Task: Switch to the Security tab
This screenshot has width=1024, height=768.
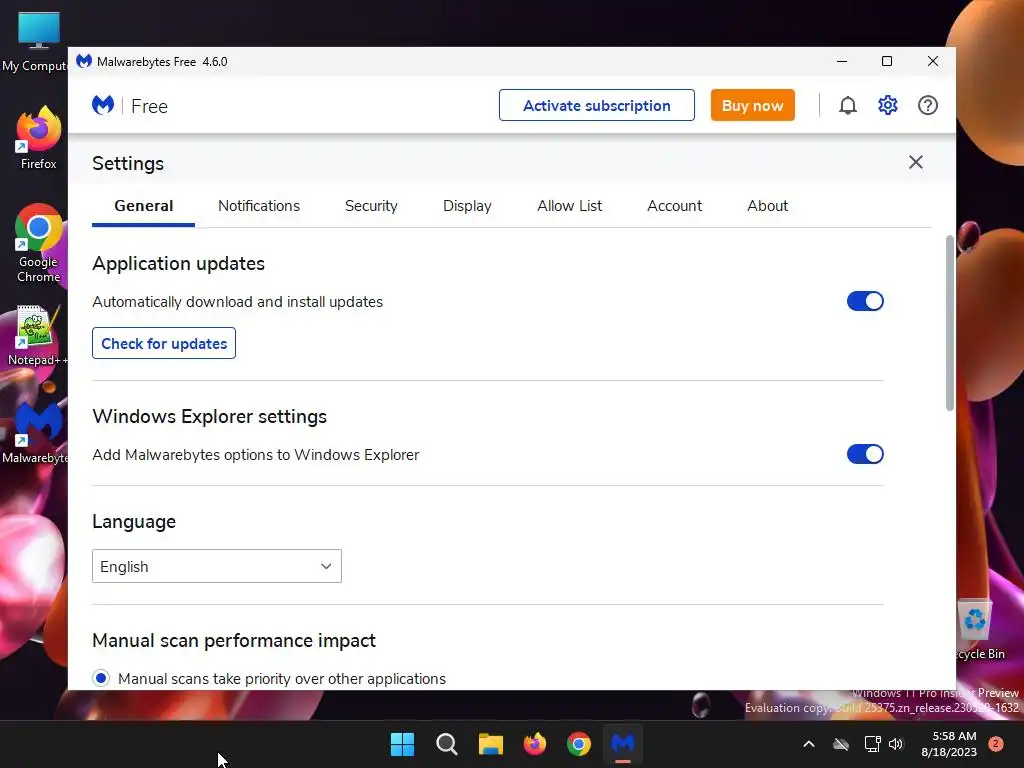Action: 371,206
